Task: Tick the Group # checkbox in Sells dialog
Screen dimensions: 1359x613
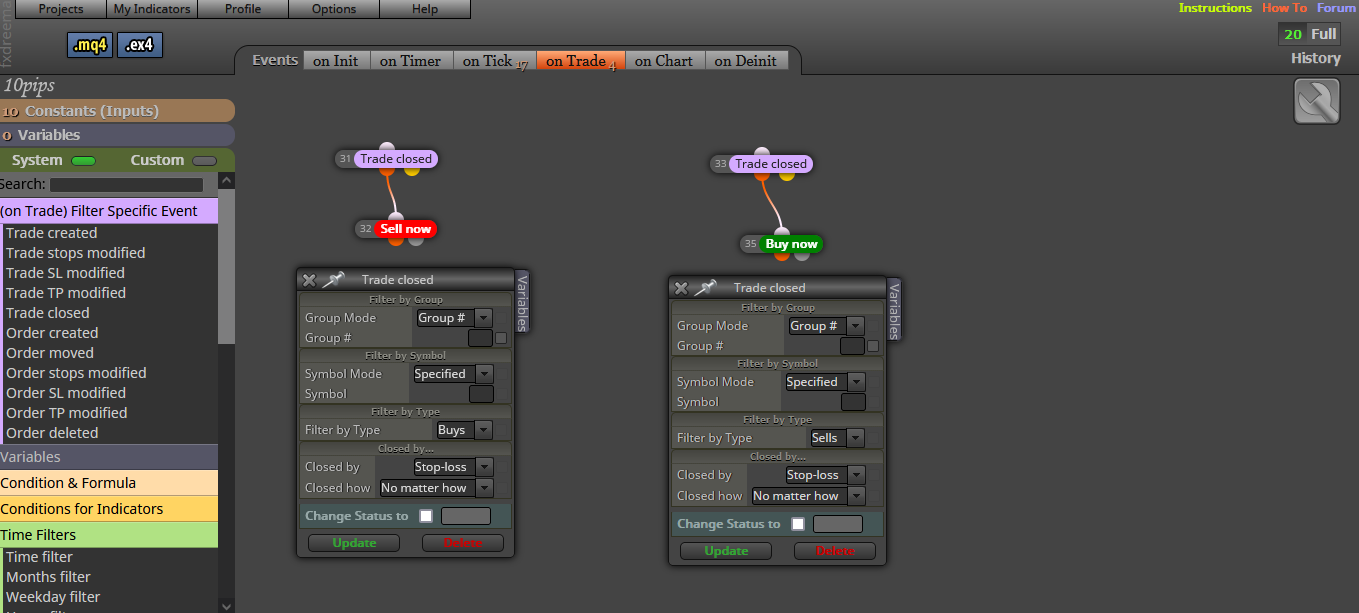Action: (x=873, y=346)
